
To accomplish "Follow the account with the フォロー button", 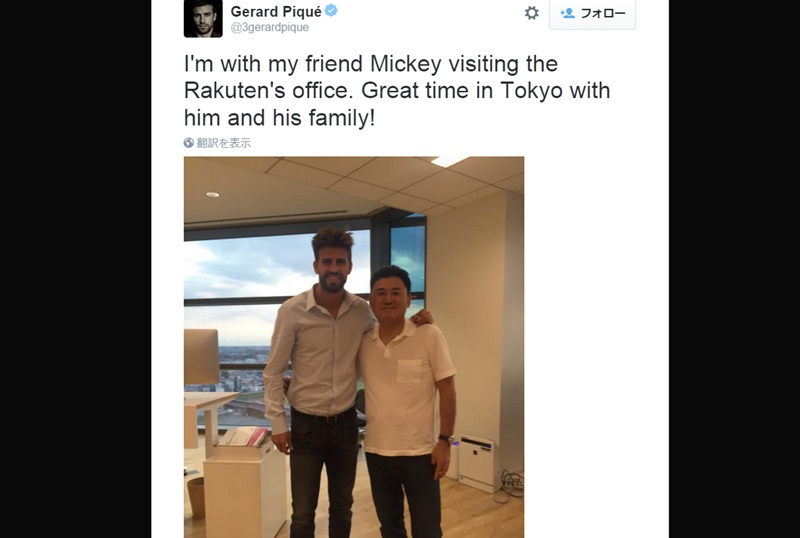I will click(x=592, y=14).
